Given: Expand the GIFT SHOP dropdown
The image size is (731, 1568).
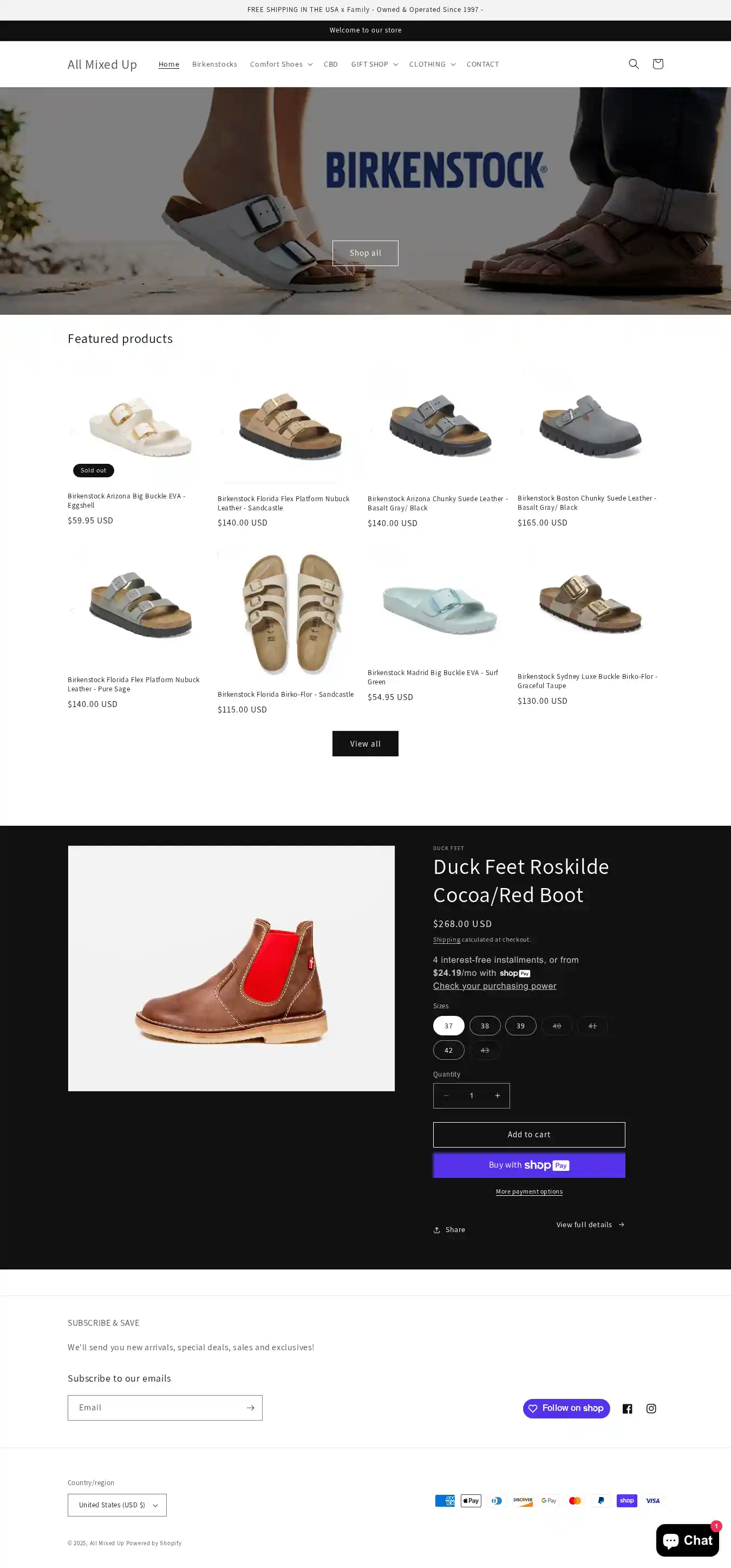Looking at the screenshot, I should [374, 64].
